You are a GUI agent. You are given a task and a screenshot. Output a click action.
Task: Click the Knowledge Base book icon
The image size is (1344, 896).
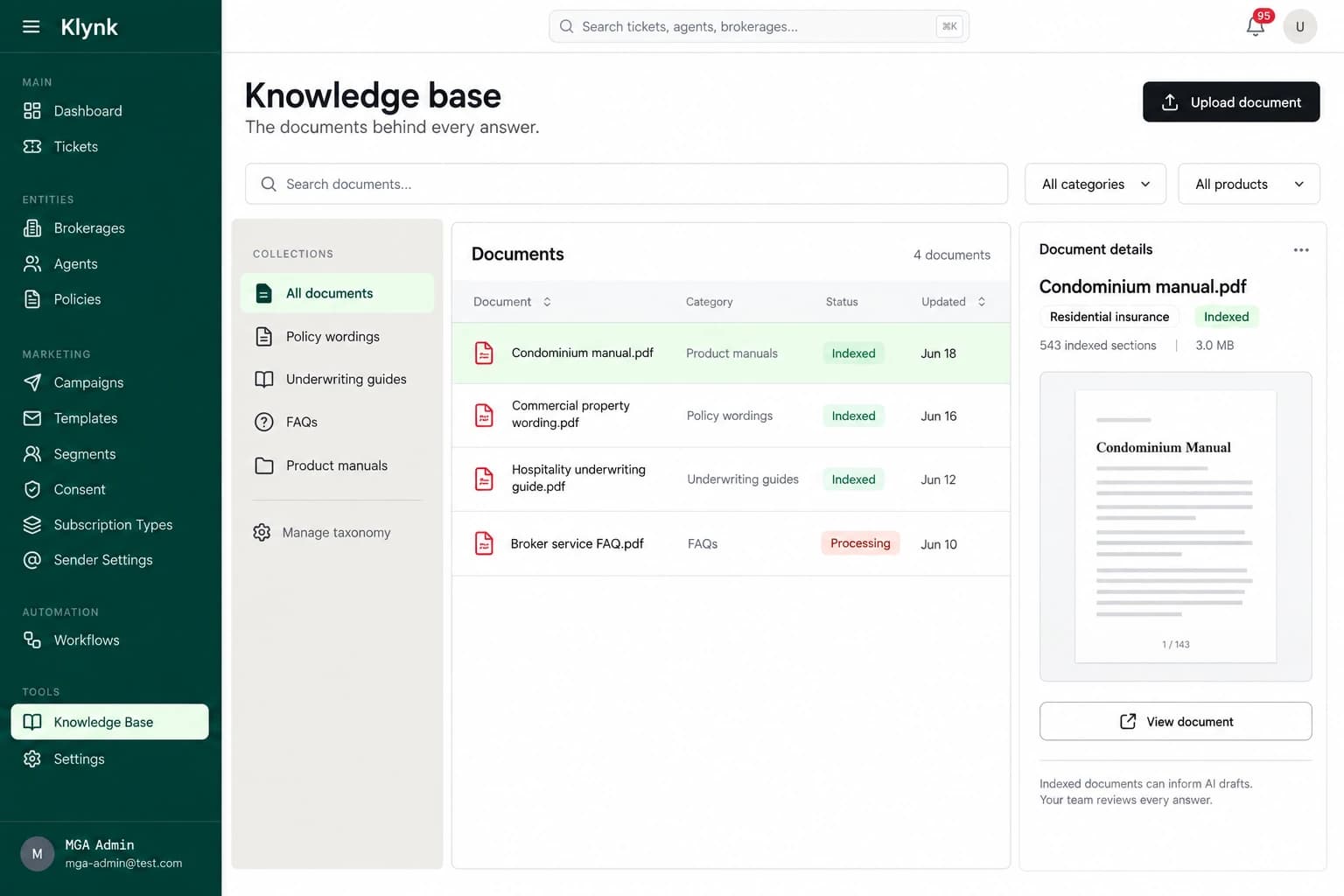tap(32, 722)
